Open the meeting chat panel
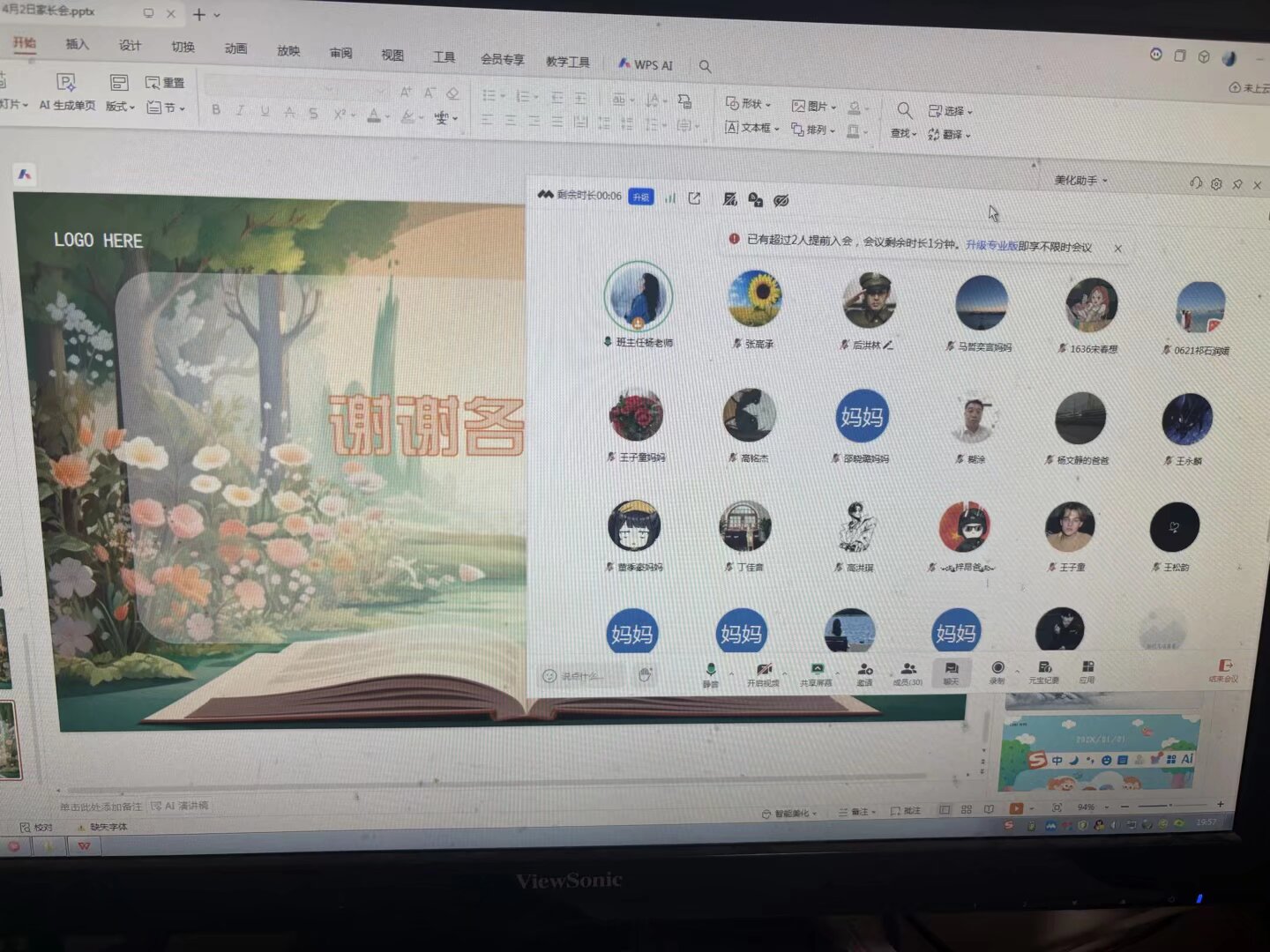Viewport: 1270px width, 952px height. [952, 671]
